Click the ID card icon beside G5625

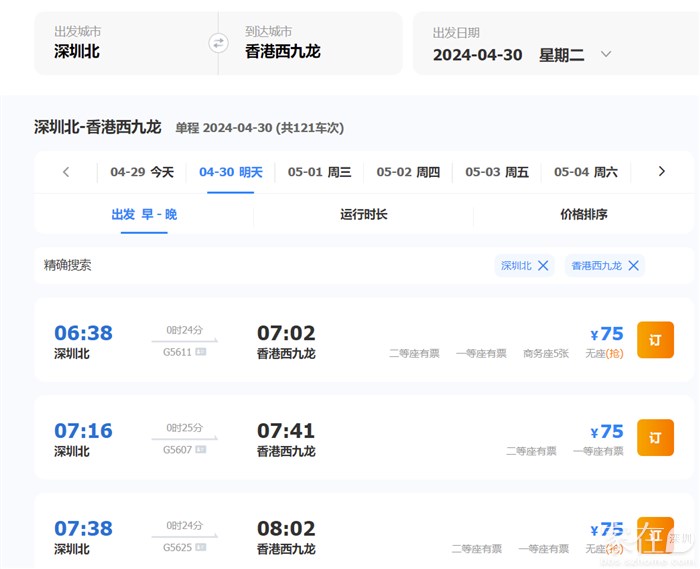[200, 547]
